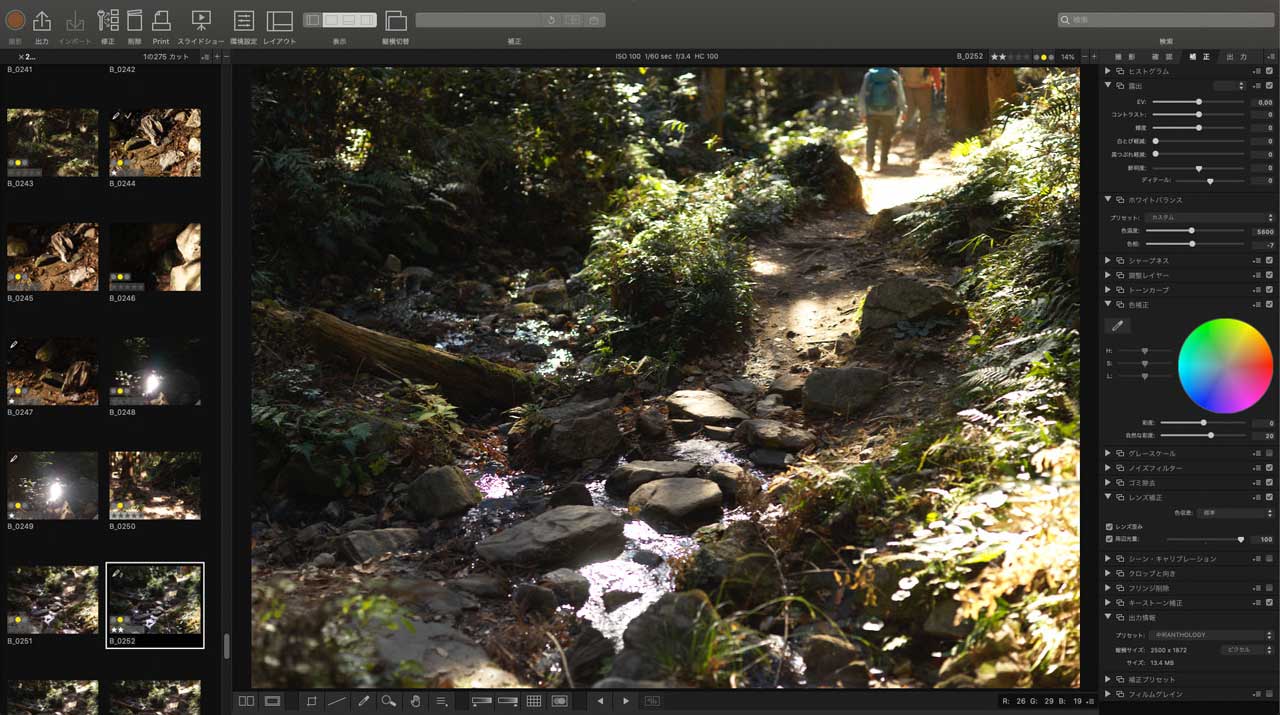This screenshot has height=715, width=1280.
Task: Toggle the 周辺光量 checkbox
Action: point(1109,539)
